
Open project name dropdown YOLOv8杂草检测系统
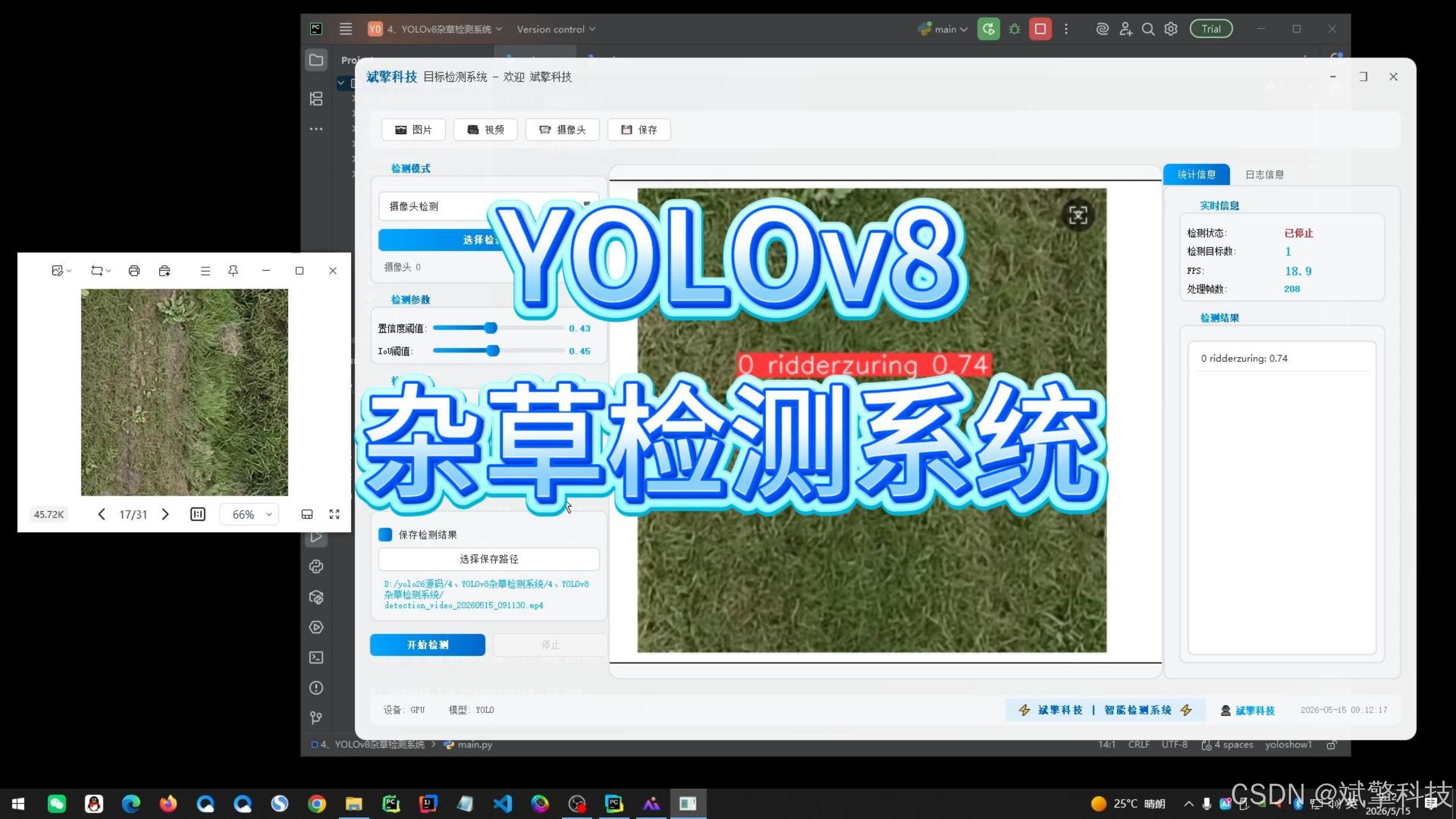(x=436, y=29)
